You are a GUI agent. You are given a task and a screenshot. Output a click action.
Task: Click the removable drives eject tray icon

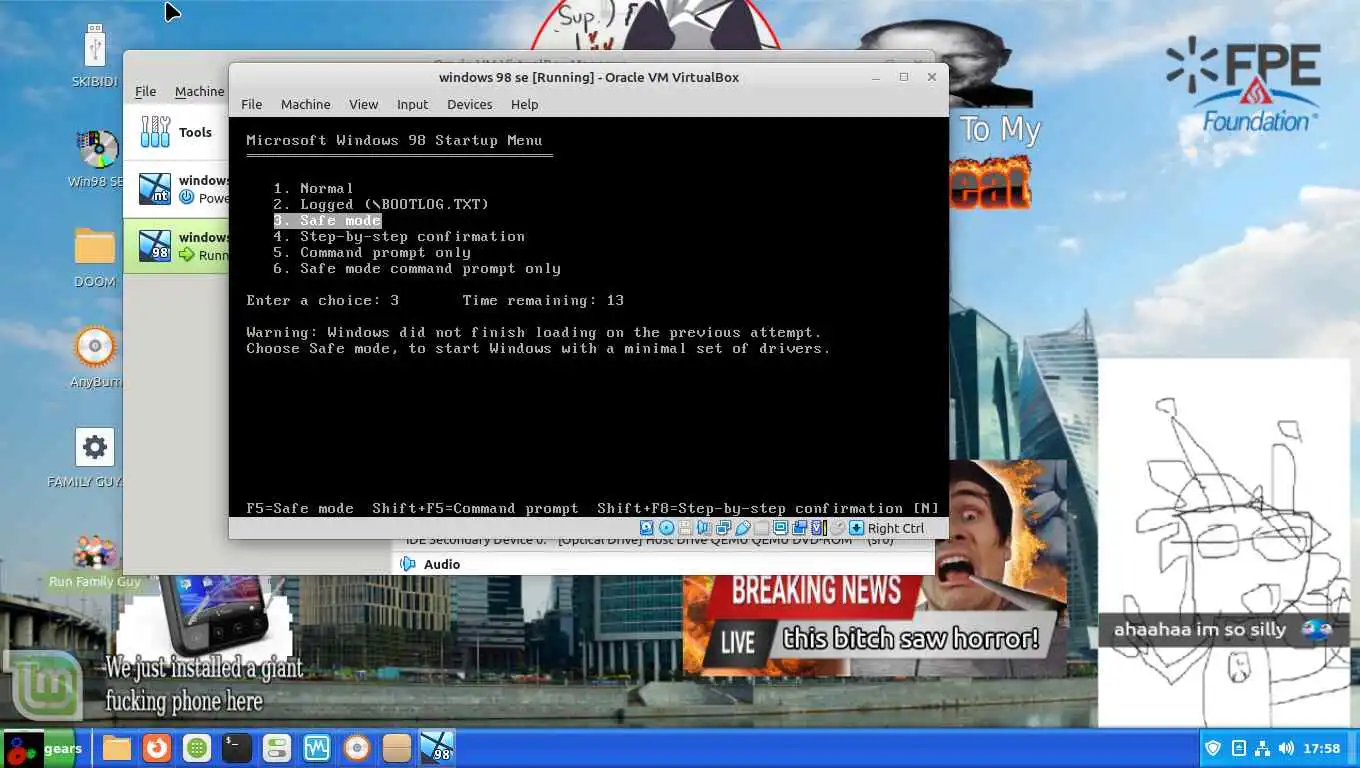pyautogui.click(x=1238, y=748)
